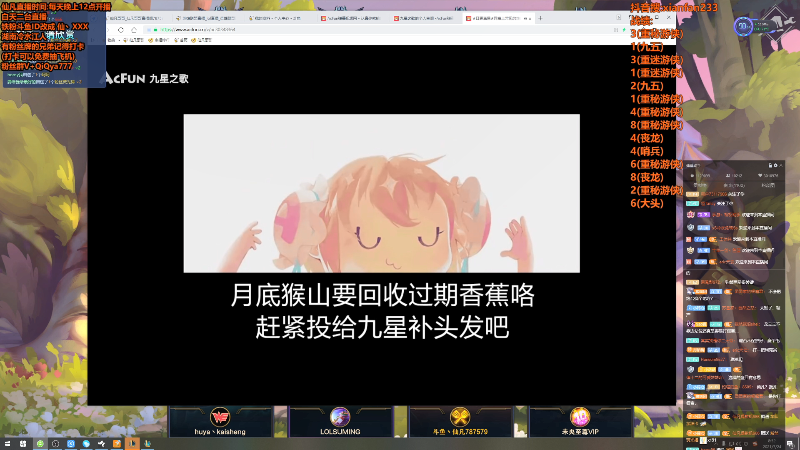Click the crossed-keys emblem above 仙凡787579
The height and width of the screenshot is (450, 800).
click(x=460, y=417)
